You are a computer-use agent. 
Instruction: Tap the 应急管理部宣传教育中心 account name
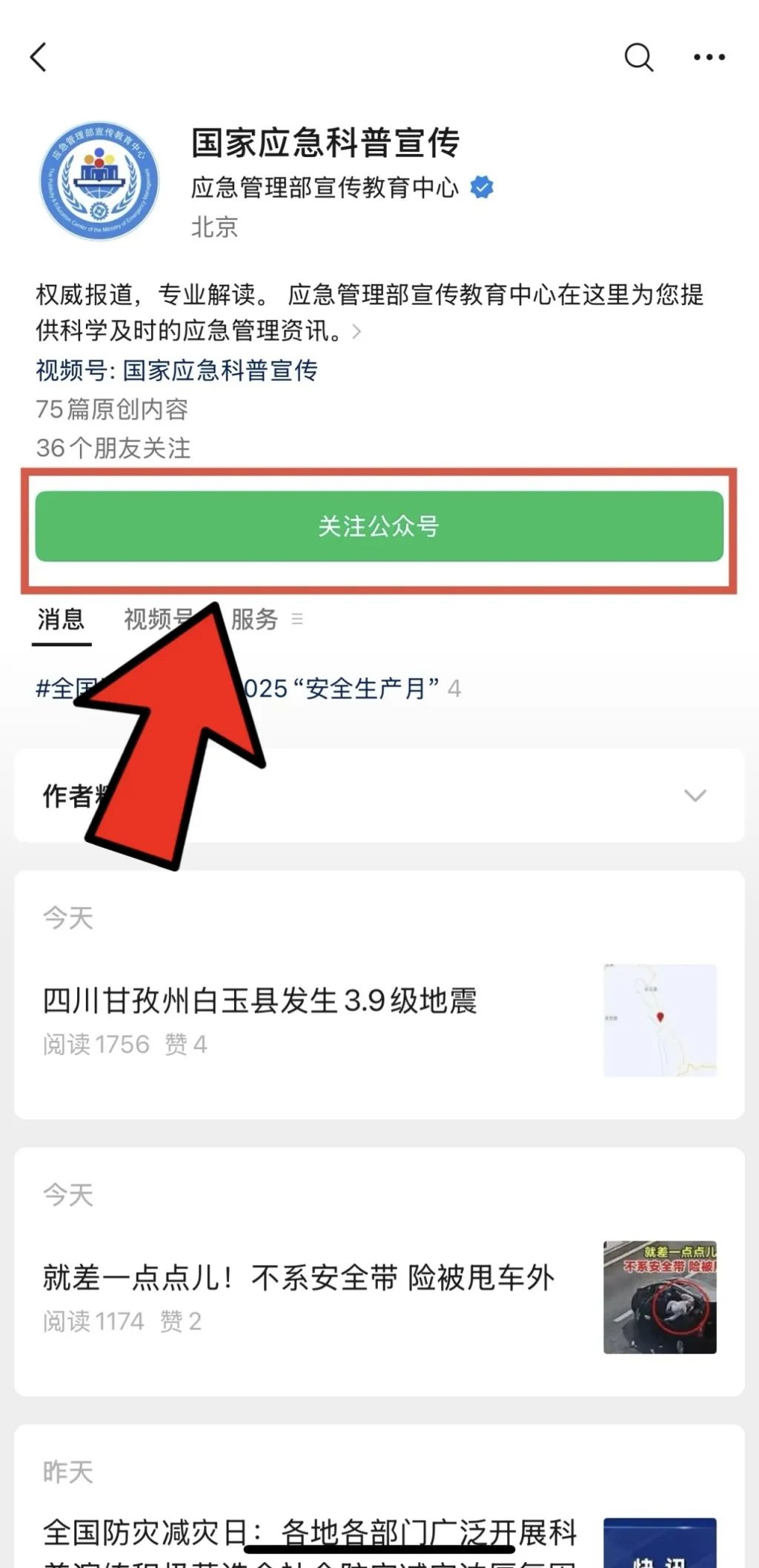click(x=325, y=187)
